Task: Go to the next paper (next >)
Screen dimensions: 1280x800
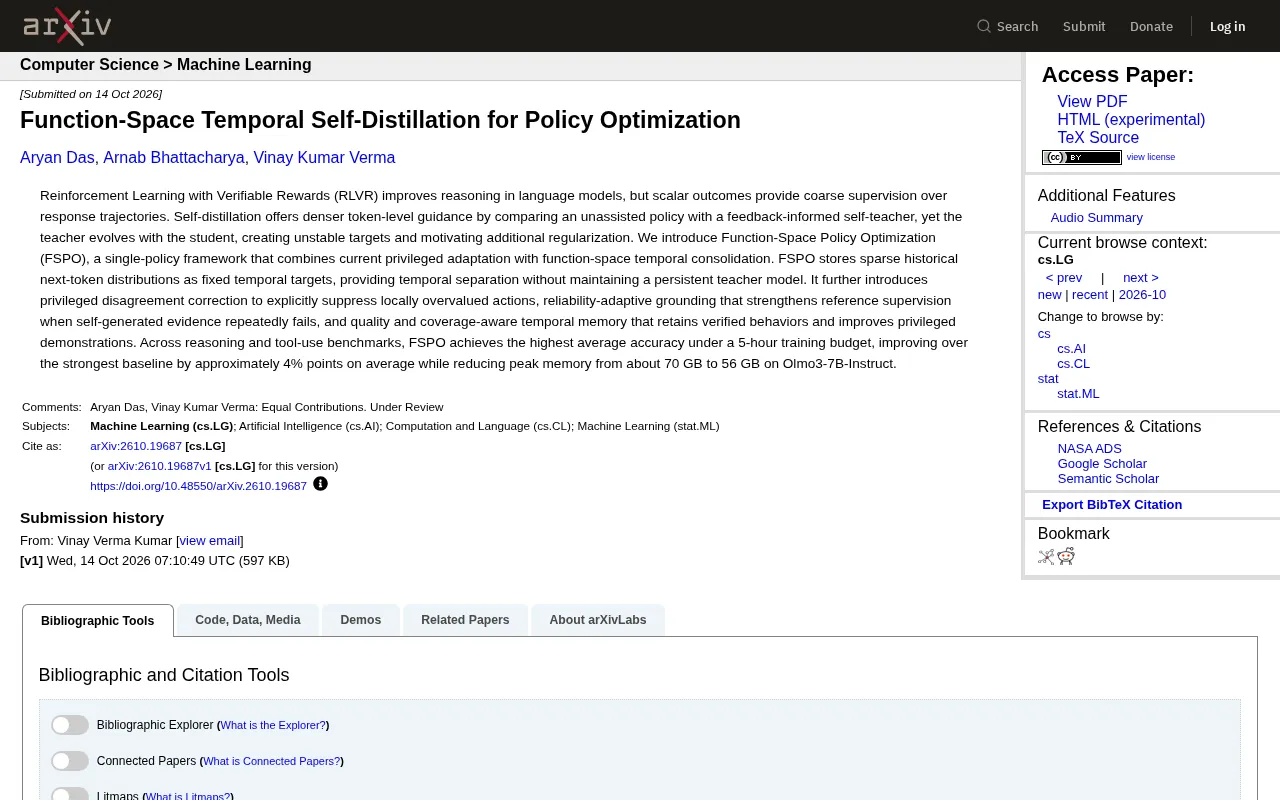Action: point(1141,278)
